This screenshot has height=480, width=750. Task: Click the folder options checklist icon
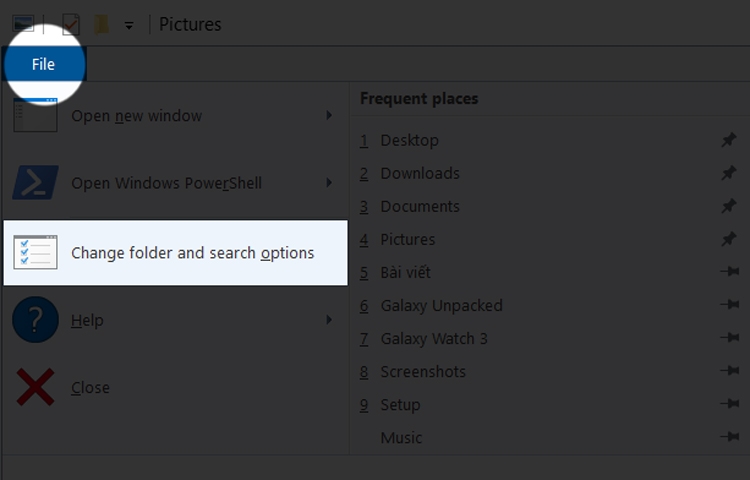(35, 253)
